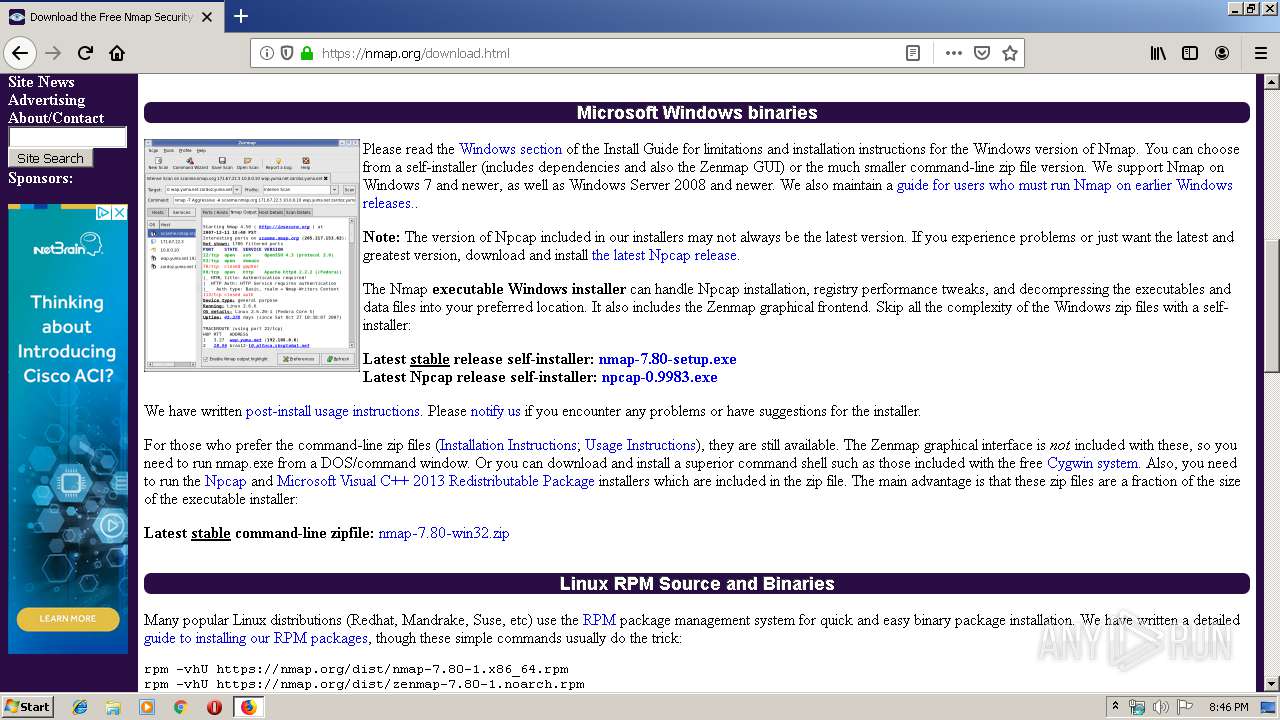Open the Advertising sidebar link

[x=46, y=100]
